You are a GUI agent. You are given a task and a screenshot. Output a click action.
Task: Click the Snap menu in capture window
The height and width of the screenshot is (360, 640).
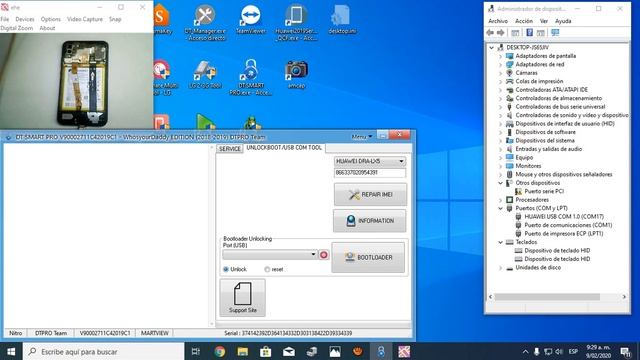click(115, 19)
